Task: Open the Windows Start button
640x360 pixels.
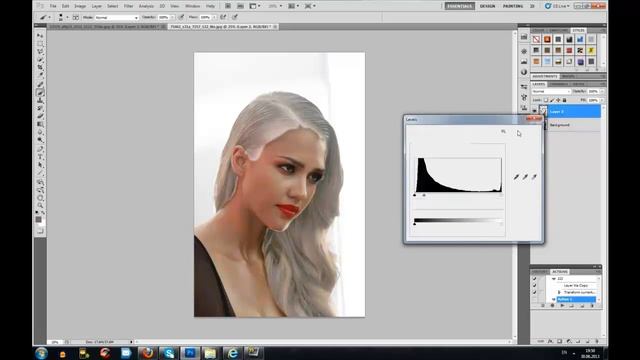Action: tap(41, 353)
